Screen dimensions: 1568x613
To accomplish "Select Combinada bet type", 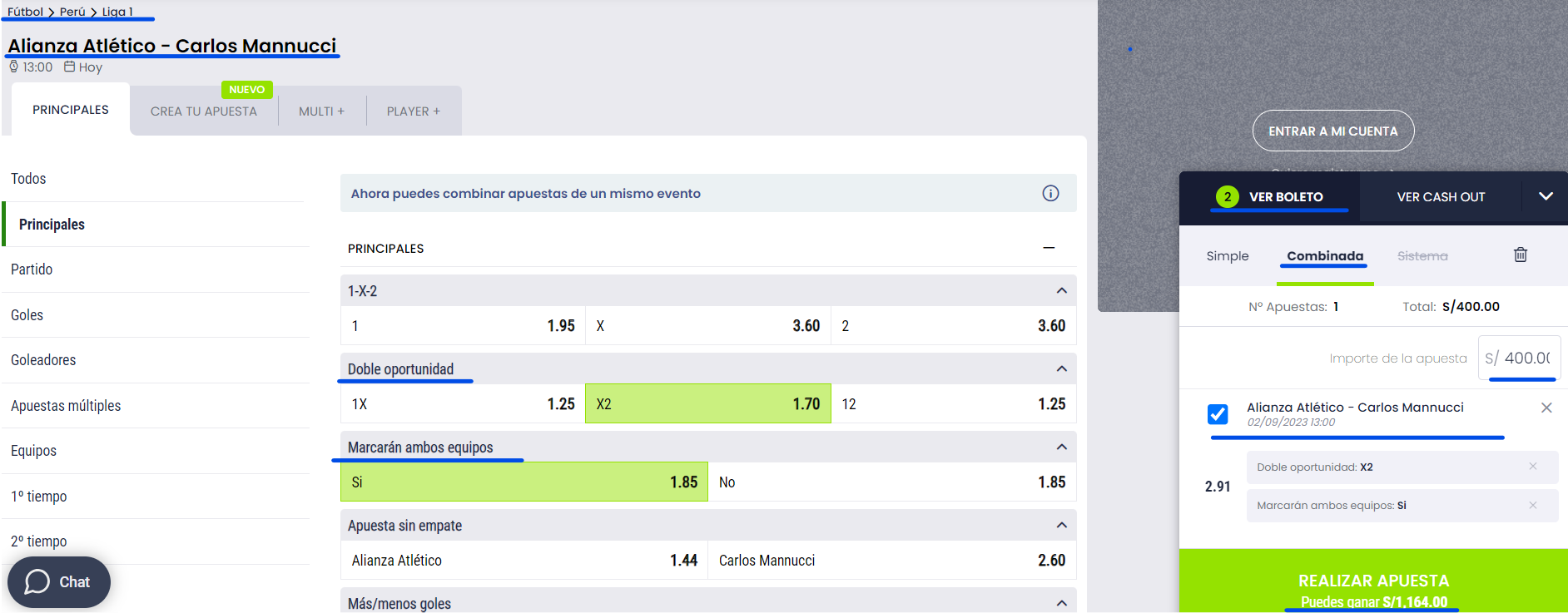I will coord(1325,256).
